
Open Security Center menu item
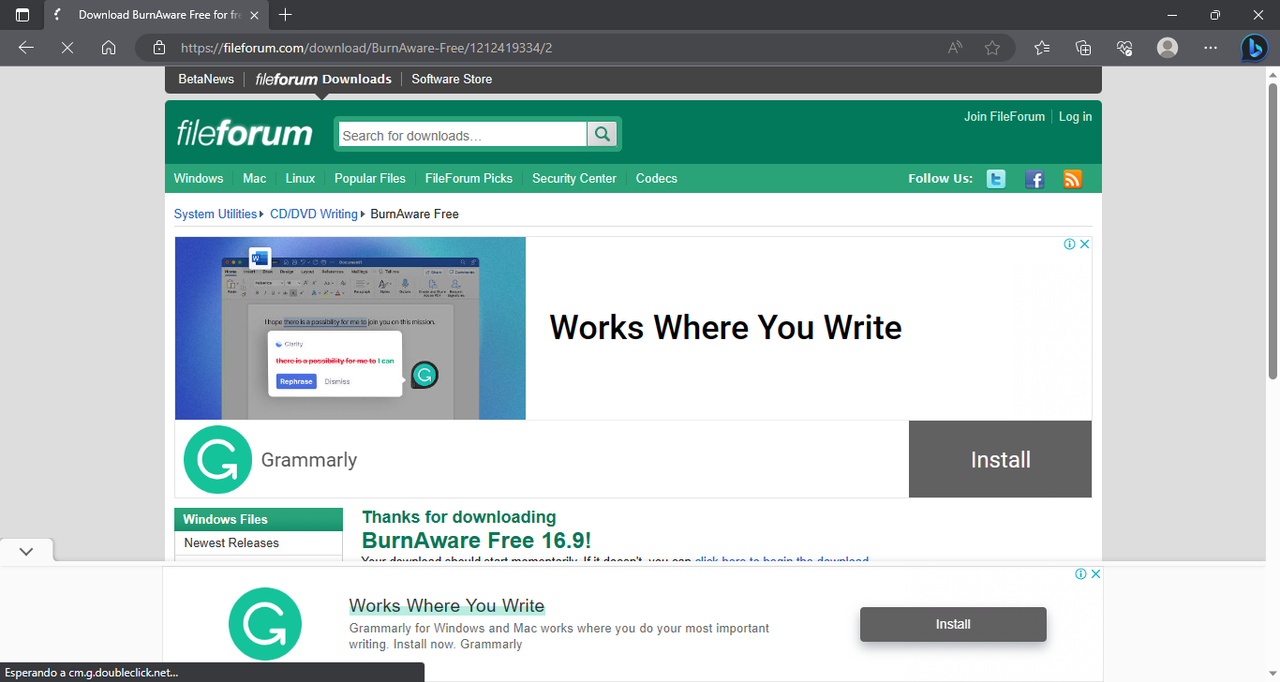pyautogui.click(x=574, y=178)
